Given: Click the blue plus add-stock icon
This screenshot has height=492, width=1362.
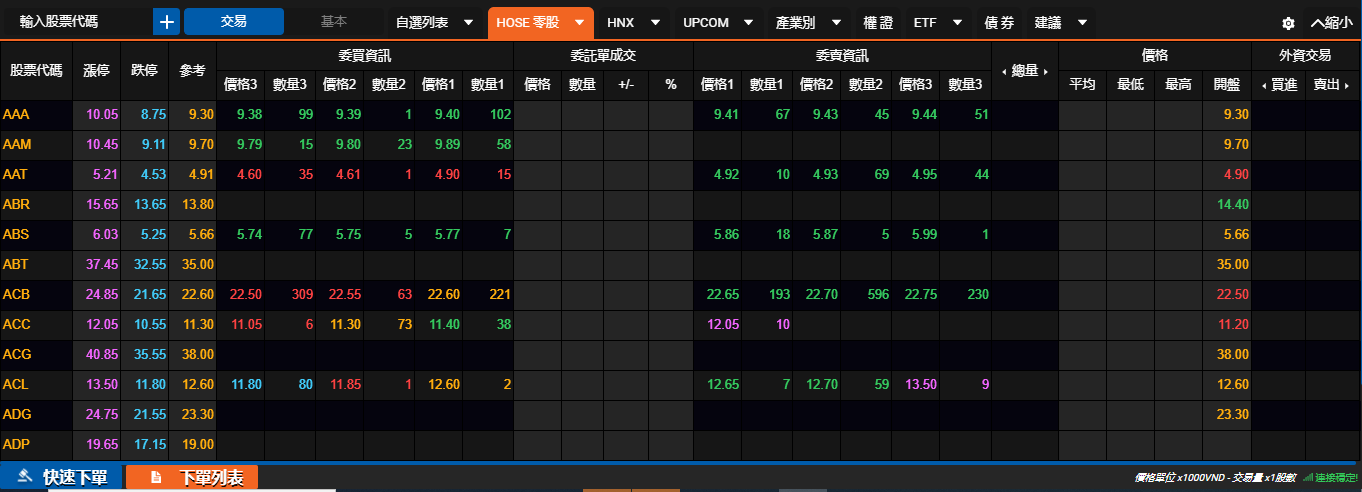Looking at the screenshot, I should 166,22.
